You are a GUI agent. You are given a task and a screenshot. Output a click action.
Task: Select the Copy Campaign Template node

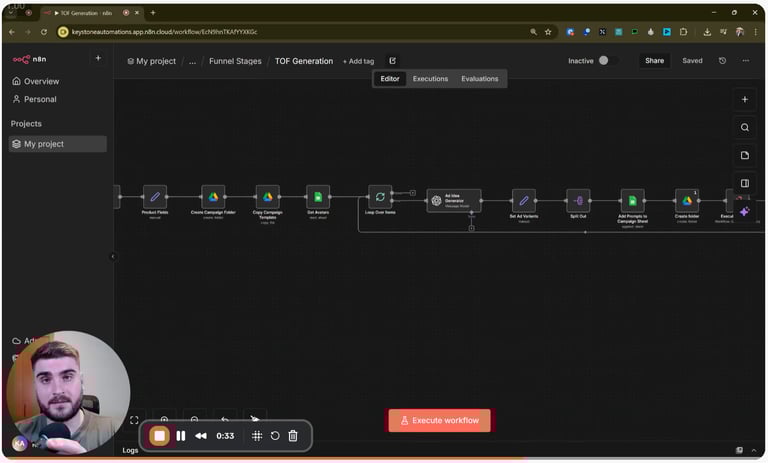click(x=267, y=197)
